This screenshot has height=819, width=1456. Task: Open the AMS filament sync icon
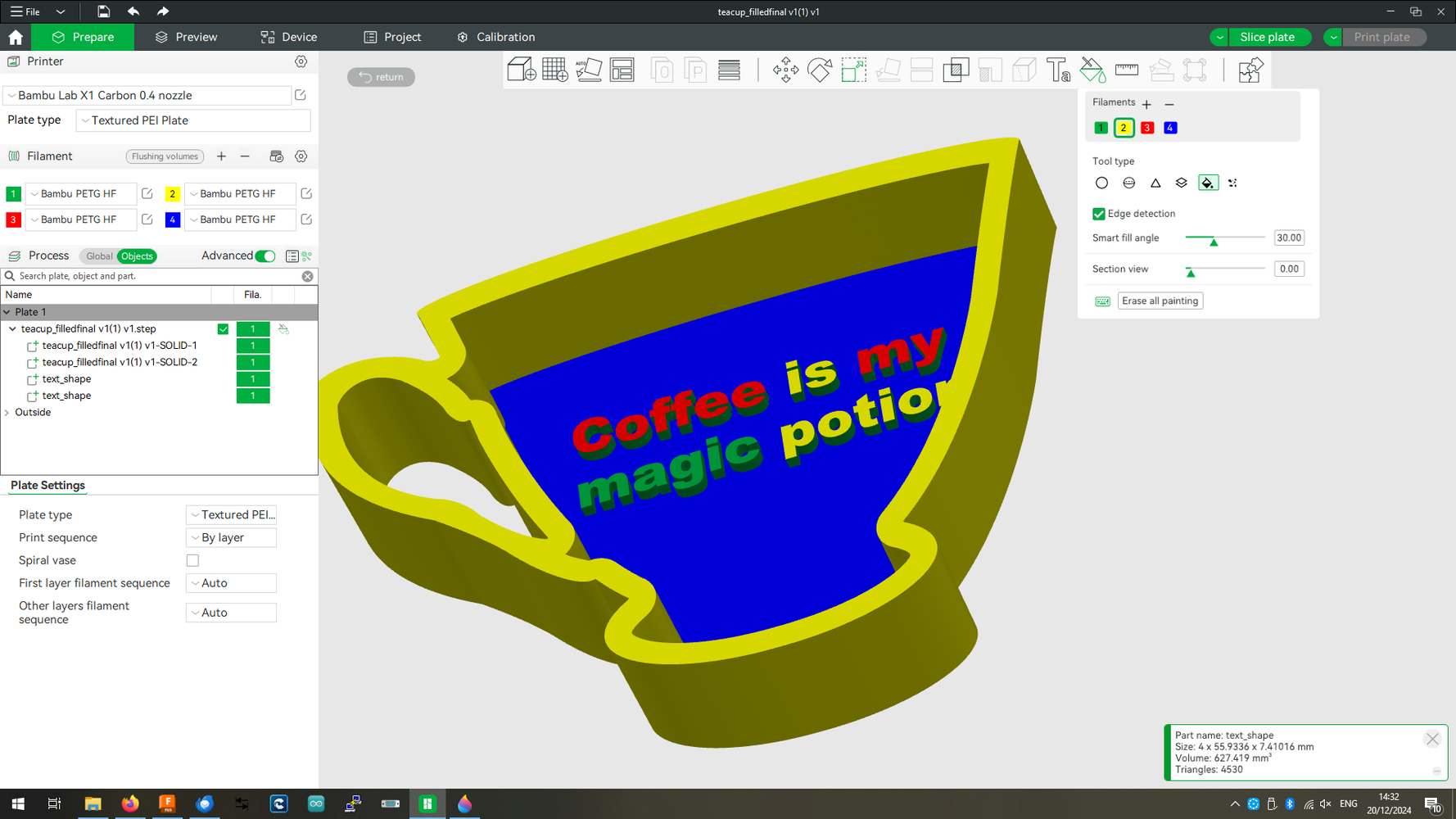276,156
